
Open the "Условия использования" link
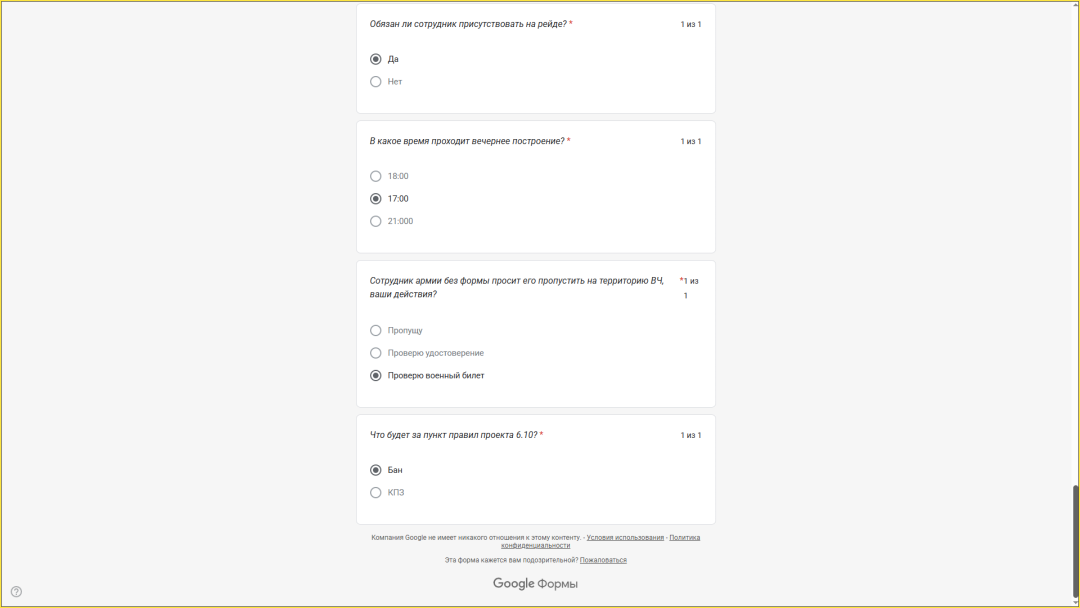625,537
